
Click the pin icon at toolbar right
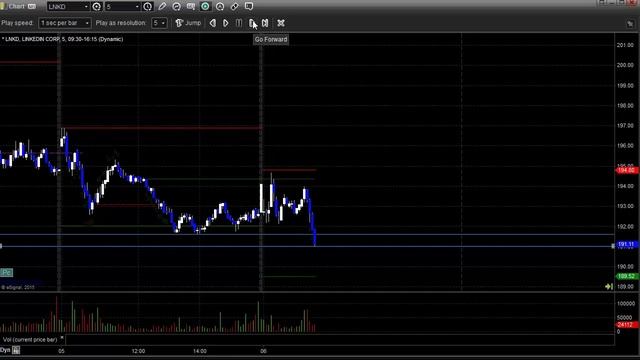coord(630,24)
